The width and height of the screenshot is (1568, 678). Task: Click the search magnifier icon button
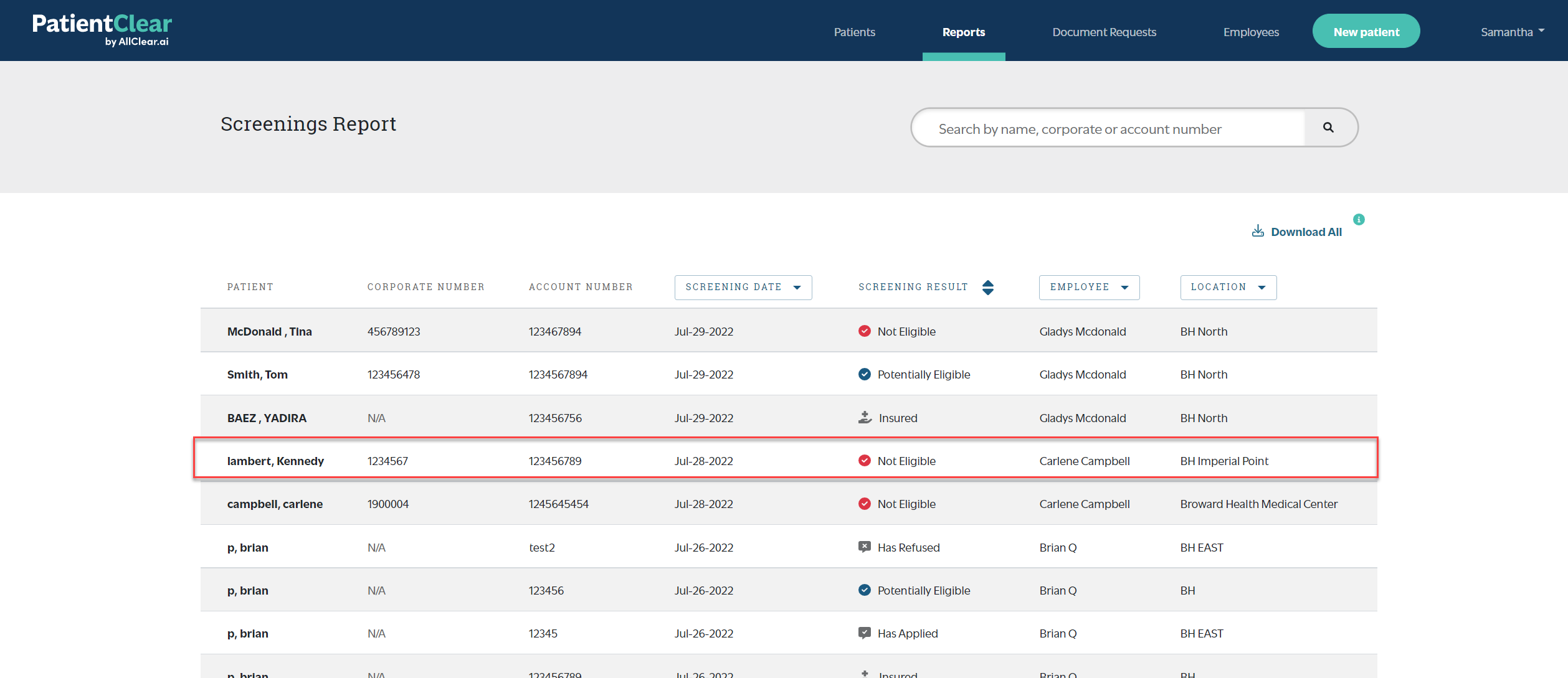click(1328, 128)
